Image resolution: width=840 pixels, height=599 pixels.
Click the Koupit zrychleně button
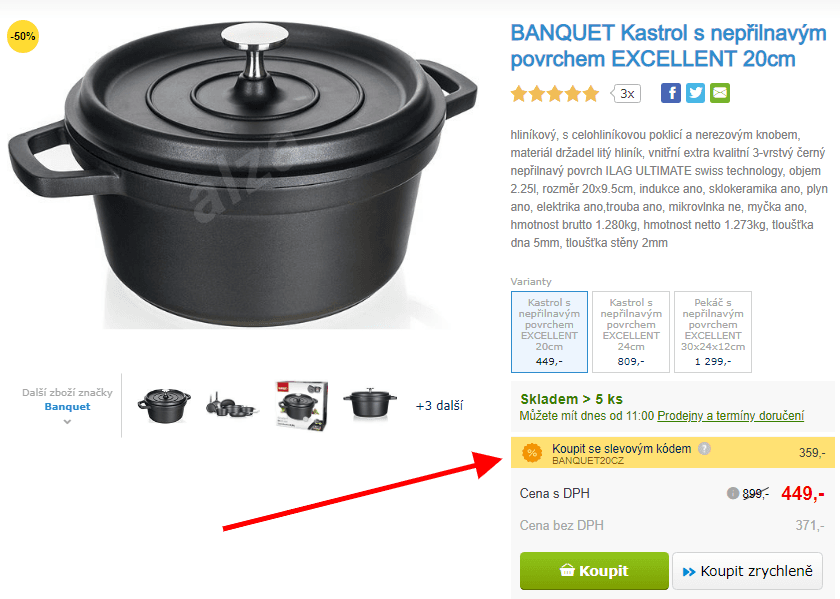pos(747,571)
